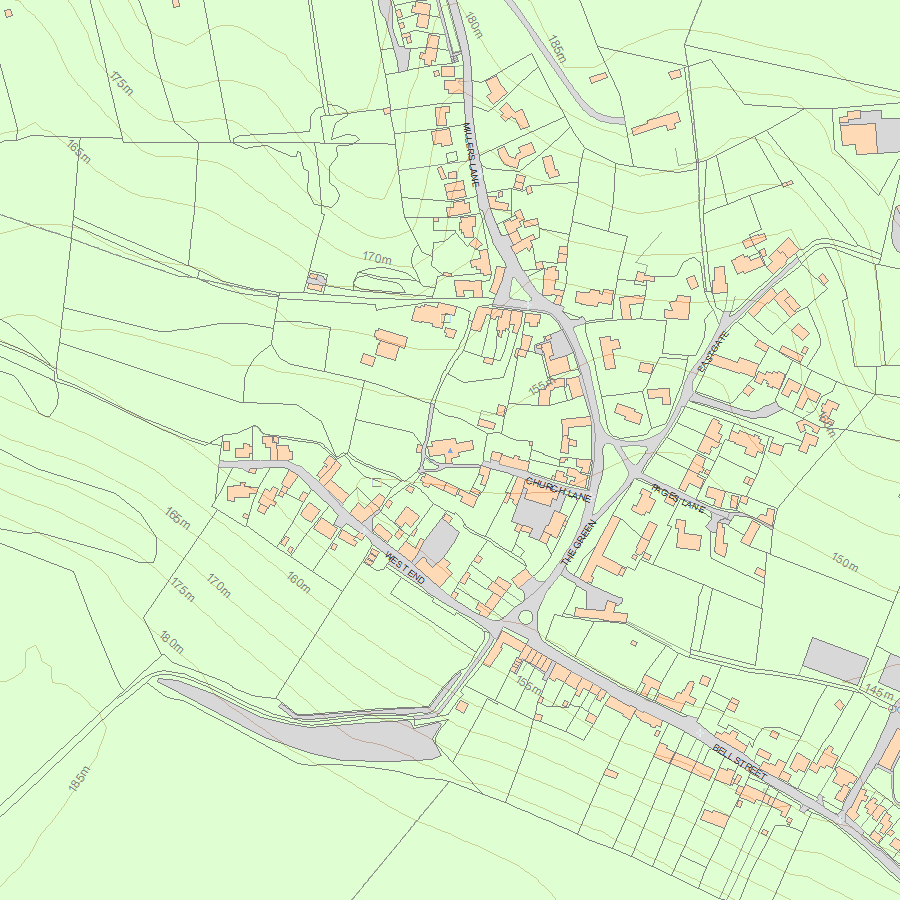This screenshot has width=900, height=900.
Task: Click the blue triangle marker above Church Lane
Action: point(451,451)
